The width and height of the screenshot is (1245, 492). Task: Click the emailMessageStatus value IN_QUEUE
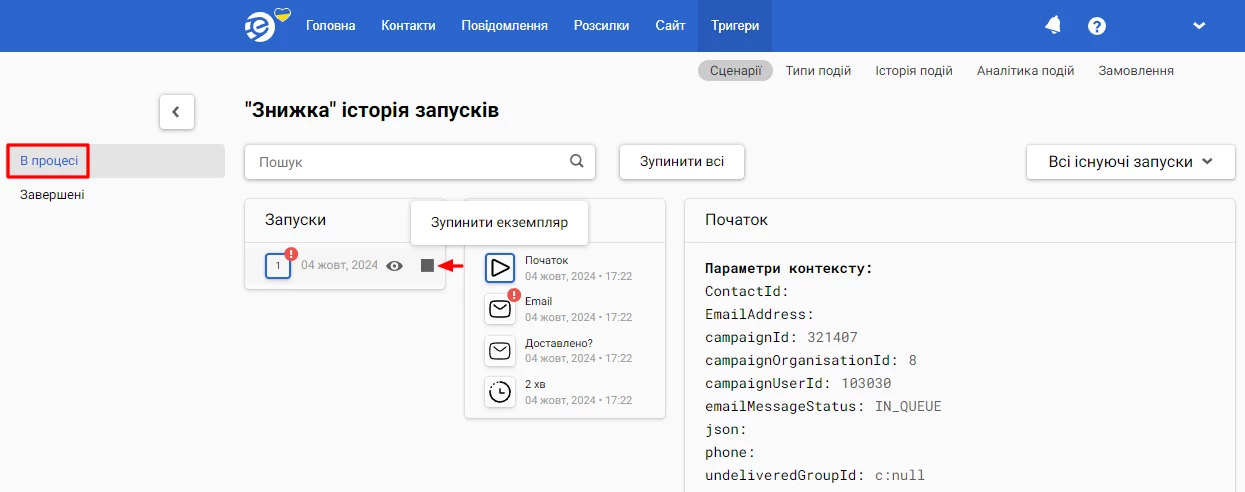908,407
